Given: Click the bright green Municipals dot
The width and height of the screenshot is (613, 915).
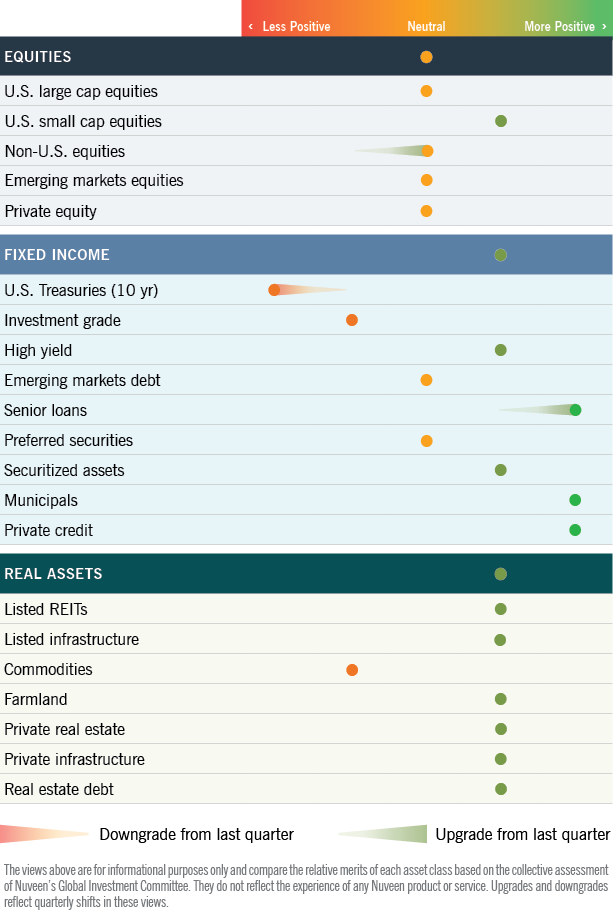Looking at the screenshot, I should point(575,500).
